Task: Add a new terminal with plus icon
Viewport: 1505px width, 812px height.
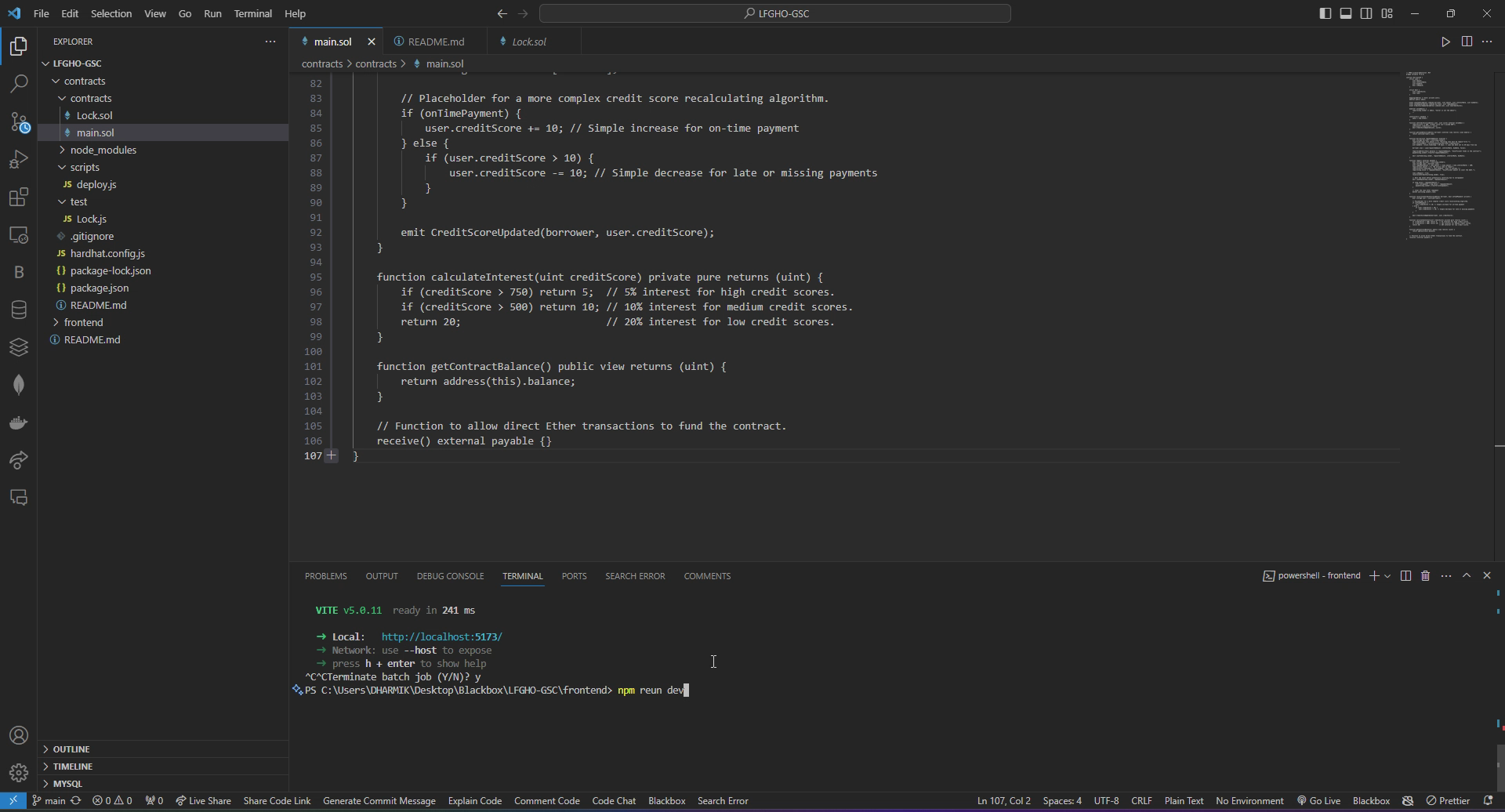Action: click(x=1373, y=576)
